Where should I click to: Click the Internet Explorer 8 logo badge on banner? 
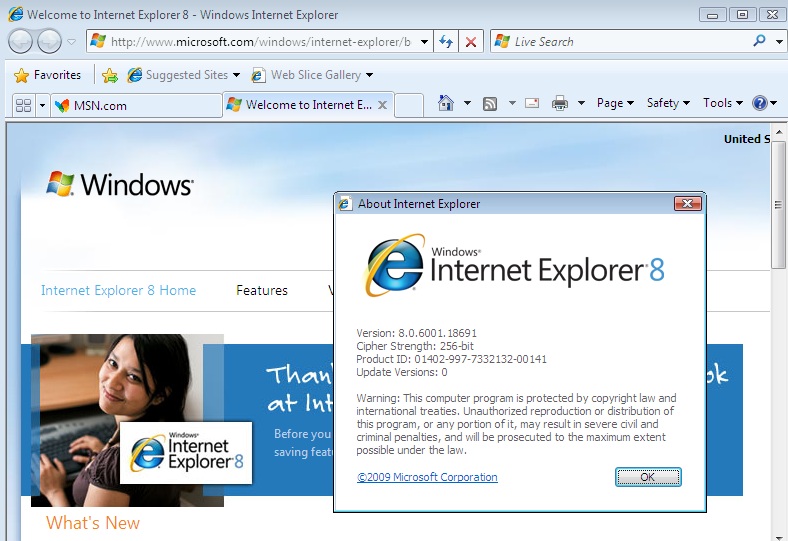[x=186, y=453]
